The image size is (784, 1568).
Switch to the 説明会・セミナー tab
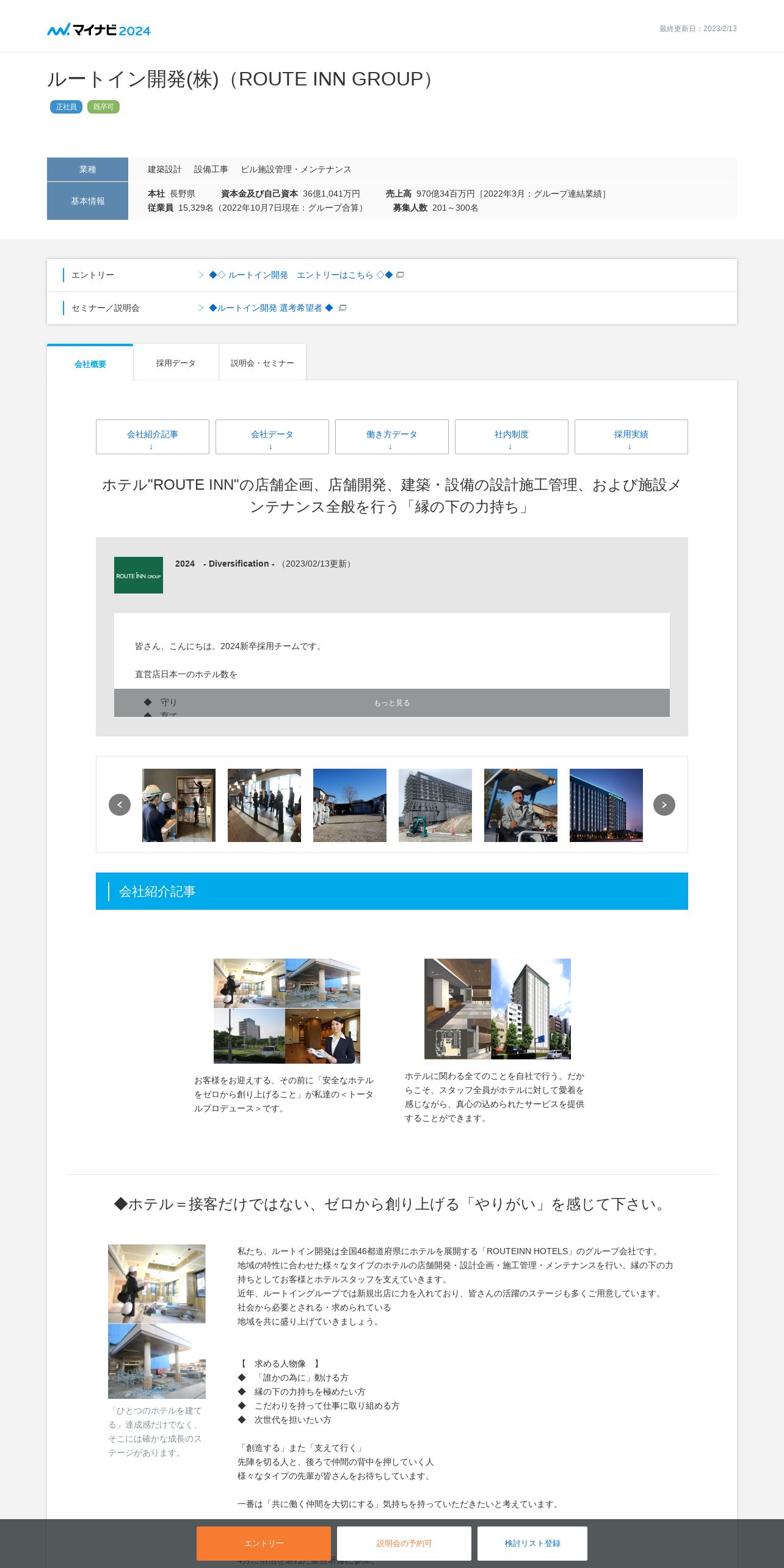263,363
